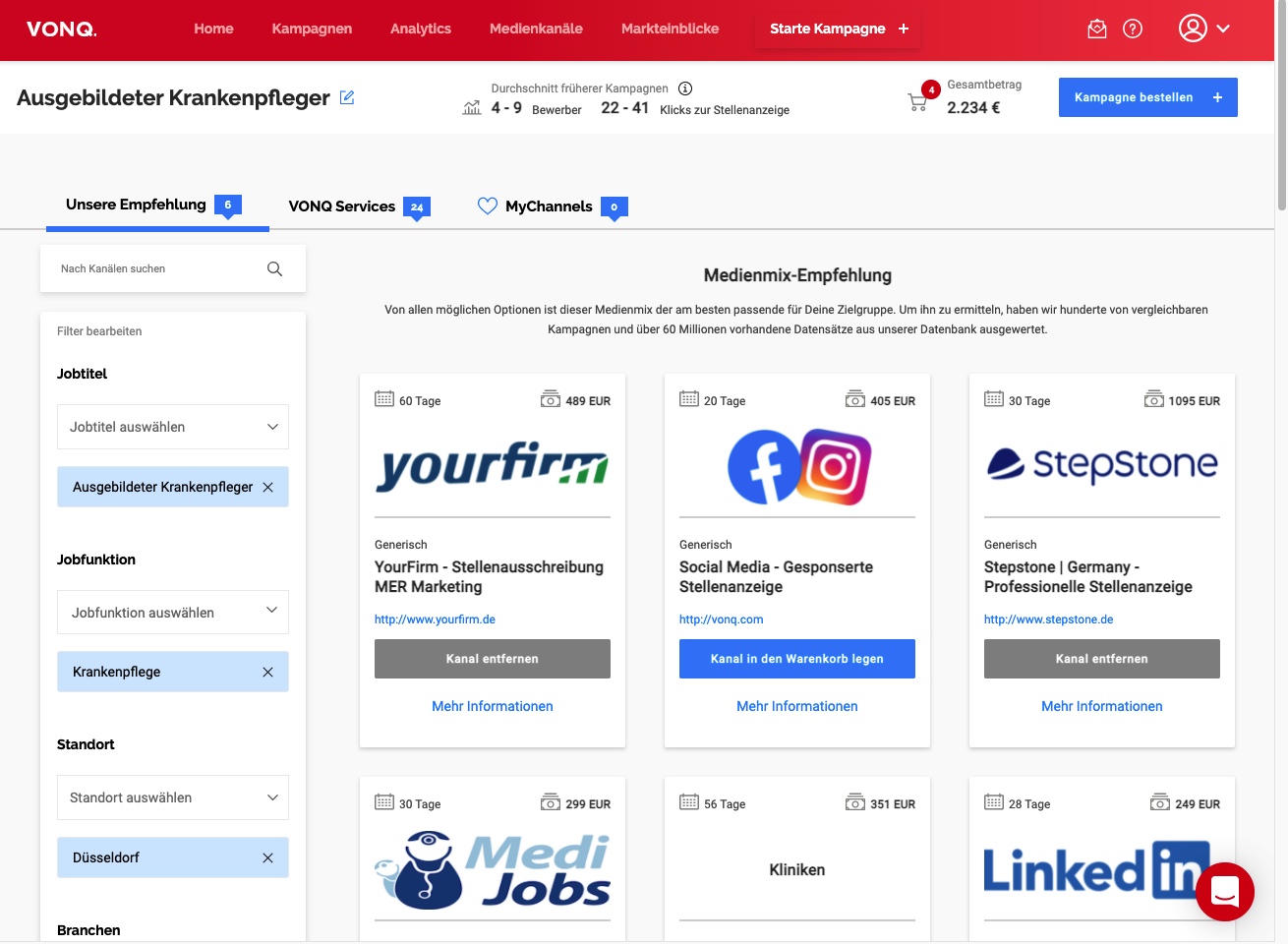Edit the campaign title pencil icon
This screenshot has height=944, width=1288.
(x=347, y=97)
